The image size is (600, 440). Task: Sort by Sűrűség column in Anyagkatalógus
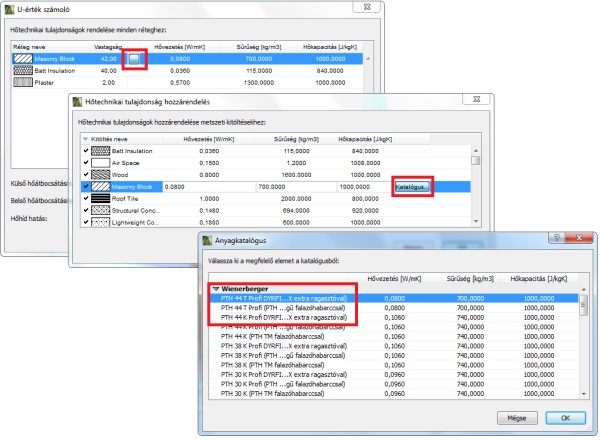click(470, 279)
